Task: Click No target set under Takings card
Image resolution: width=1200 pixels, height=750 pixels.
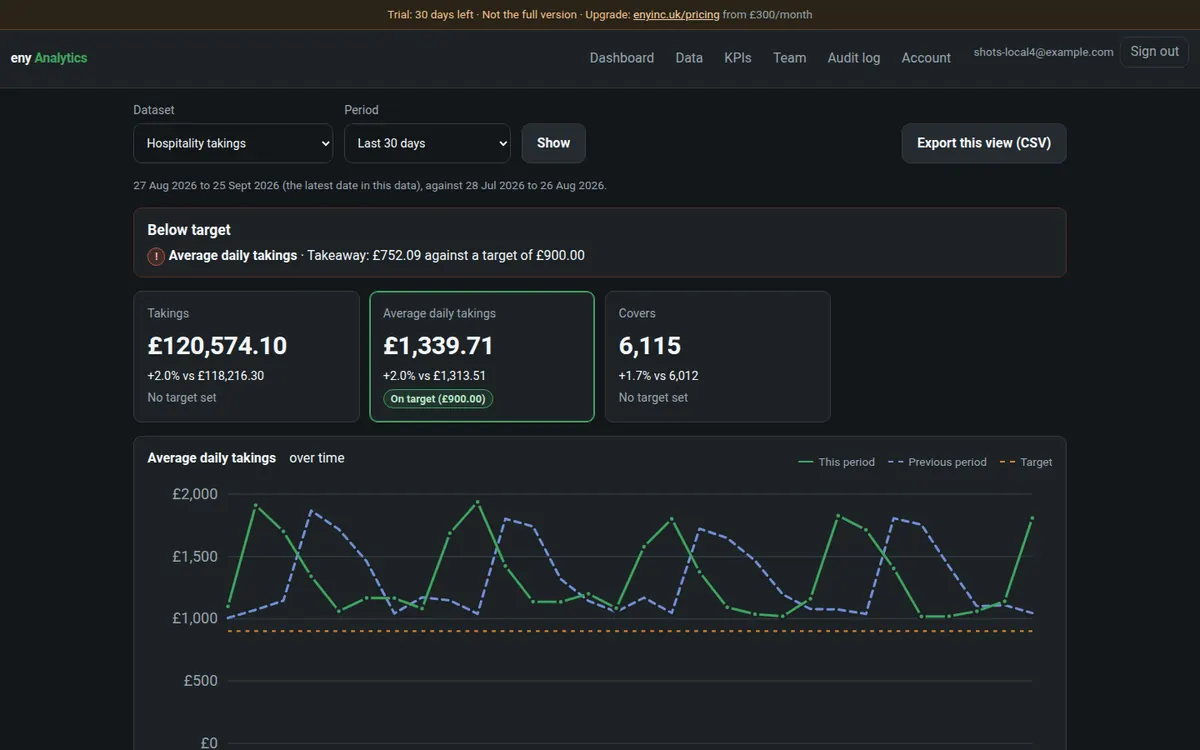Action: (182, 398)
